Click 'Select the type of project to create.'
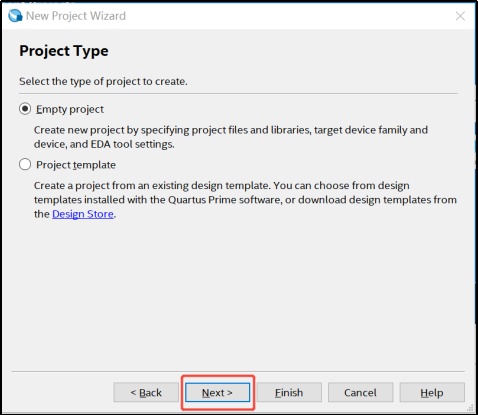Screen dimensions: 478x415 point(103,81)
